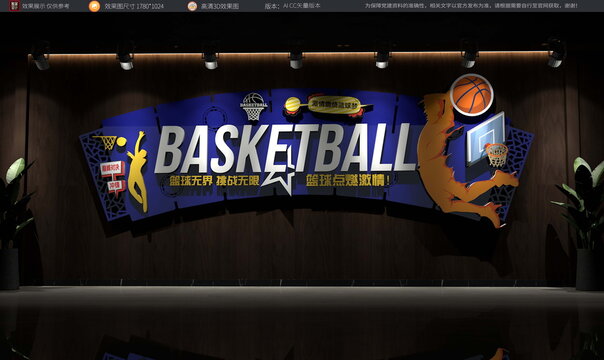The width and height of the screenshot is (604, 360).
Task: Click the 版本: AI CC矢量版本 text
Action: point(292,6)
